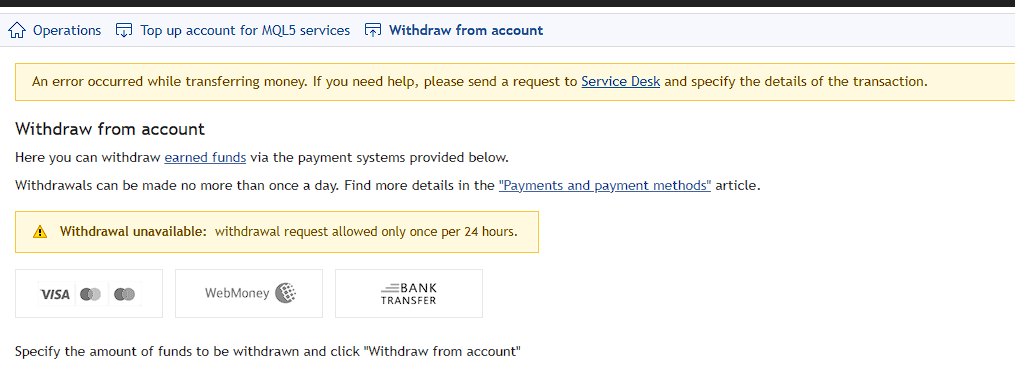Click the first Mastercard circles logo
Image resolution: width=1015 pixels, height=371 pixels.
click(91, 295)
